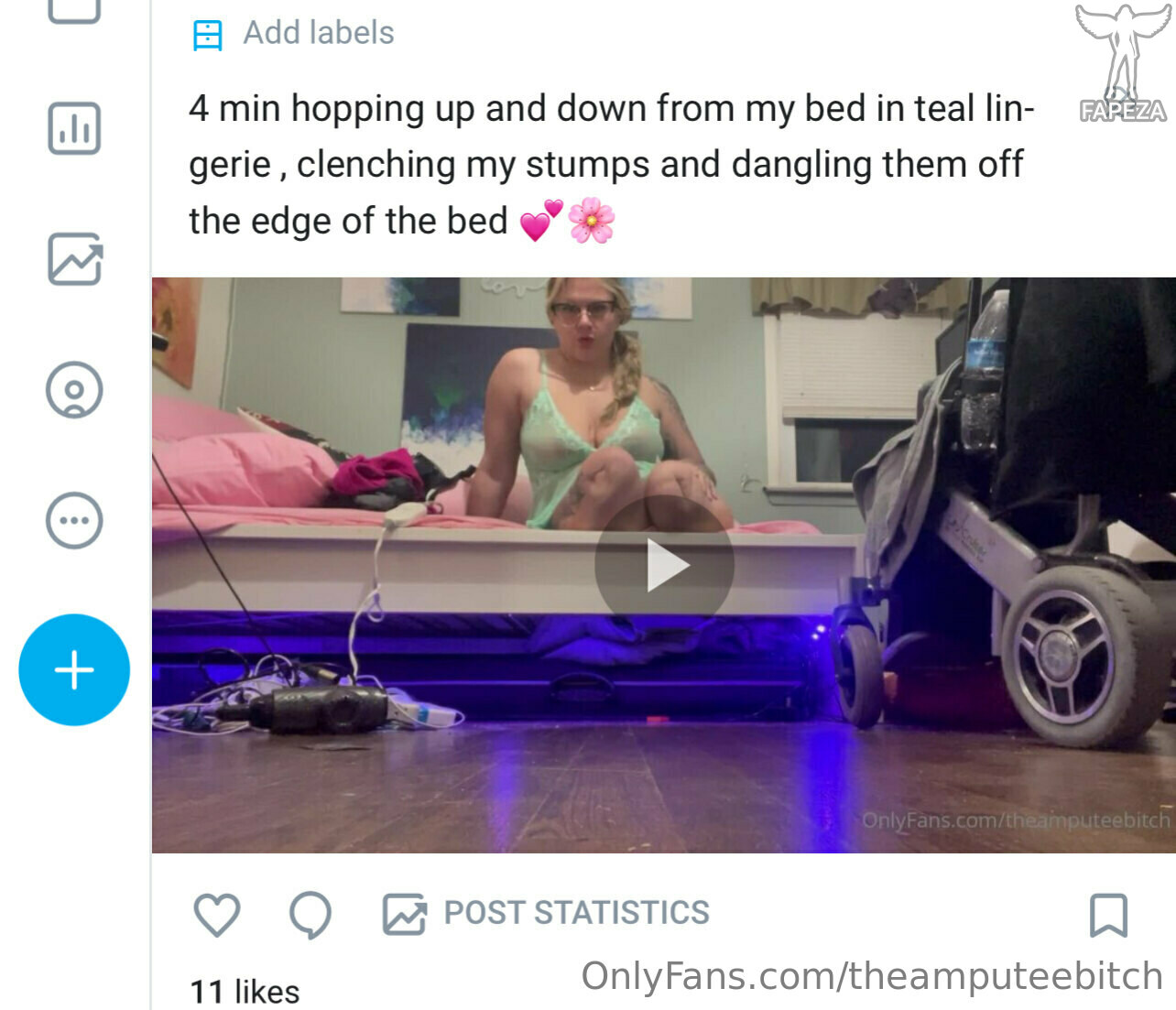Bookmark the post with the bookmark icon
Image resolution: width=1176 pixels, height=1010 pixels.
1108,915
